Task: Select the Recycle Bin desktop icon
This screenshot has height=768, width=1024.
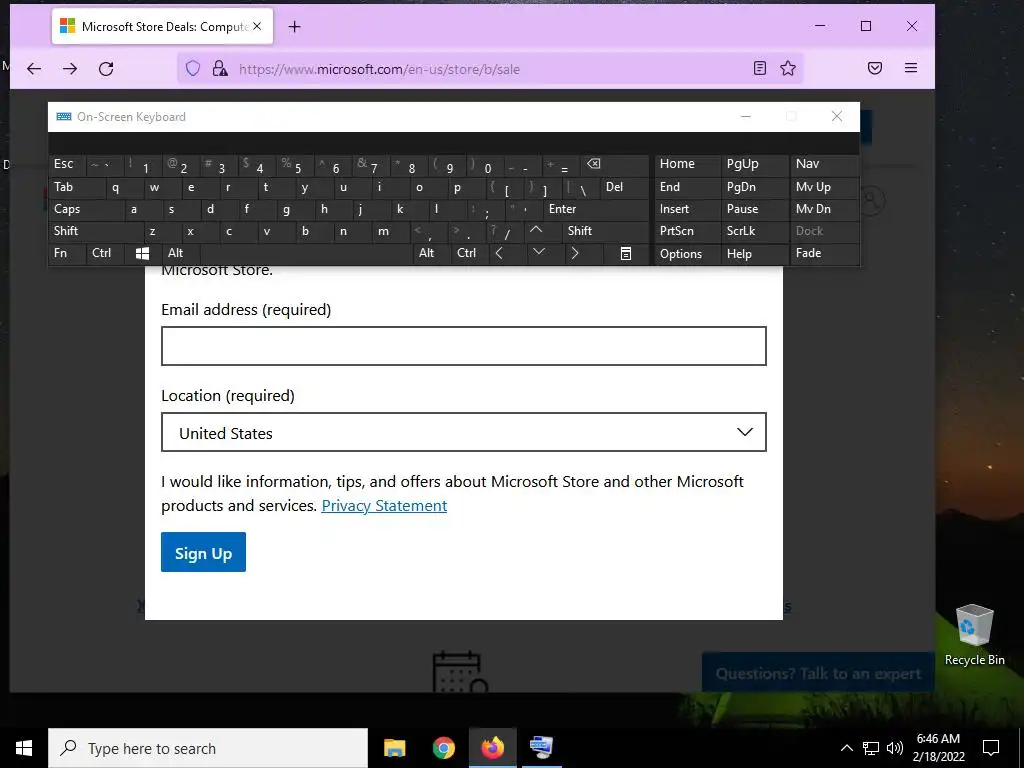Action: point(974,635)
